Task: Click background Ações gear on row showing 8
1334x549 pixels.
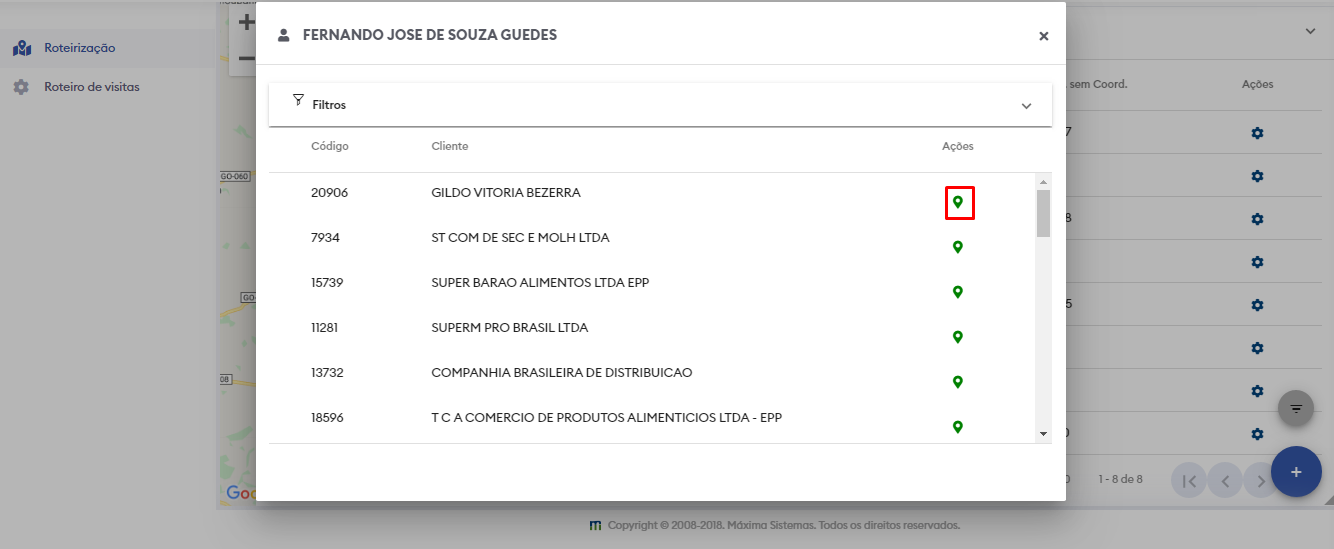Action: click(1257, 219)
